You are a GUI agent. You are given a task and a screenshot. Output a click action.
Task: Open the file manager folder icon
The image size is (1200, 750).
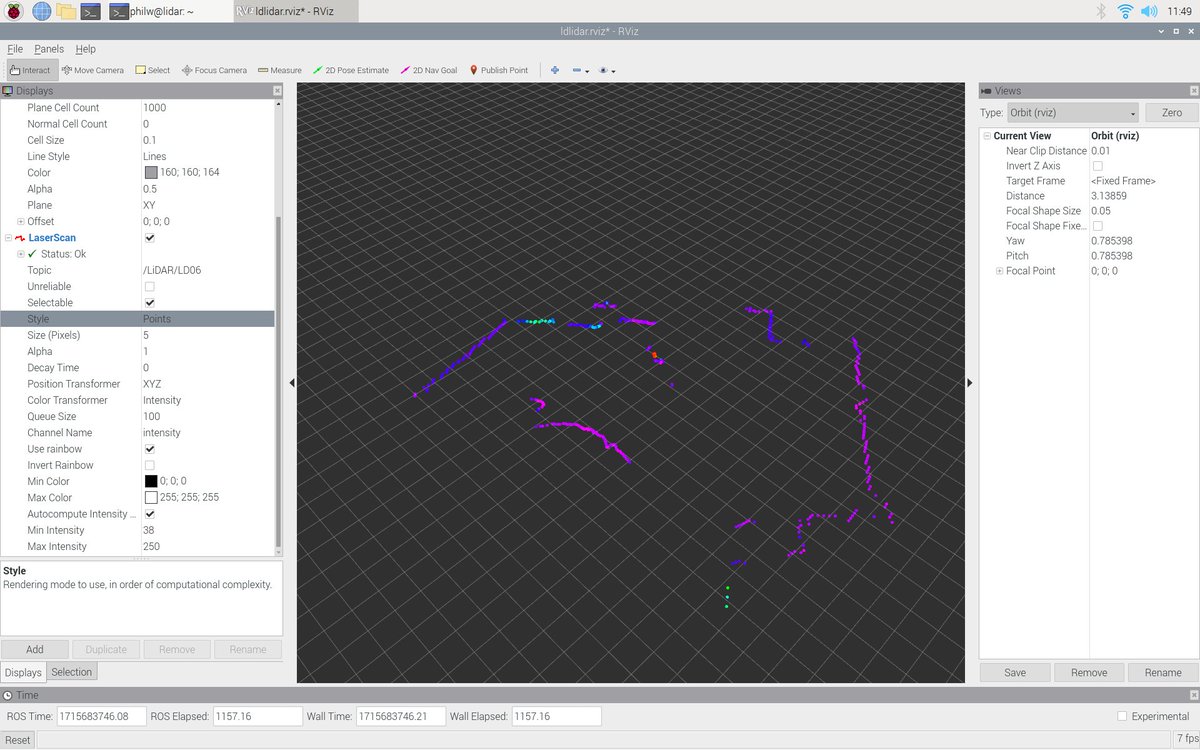click(66, 11)
